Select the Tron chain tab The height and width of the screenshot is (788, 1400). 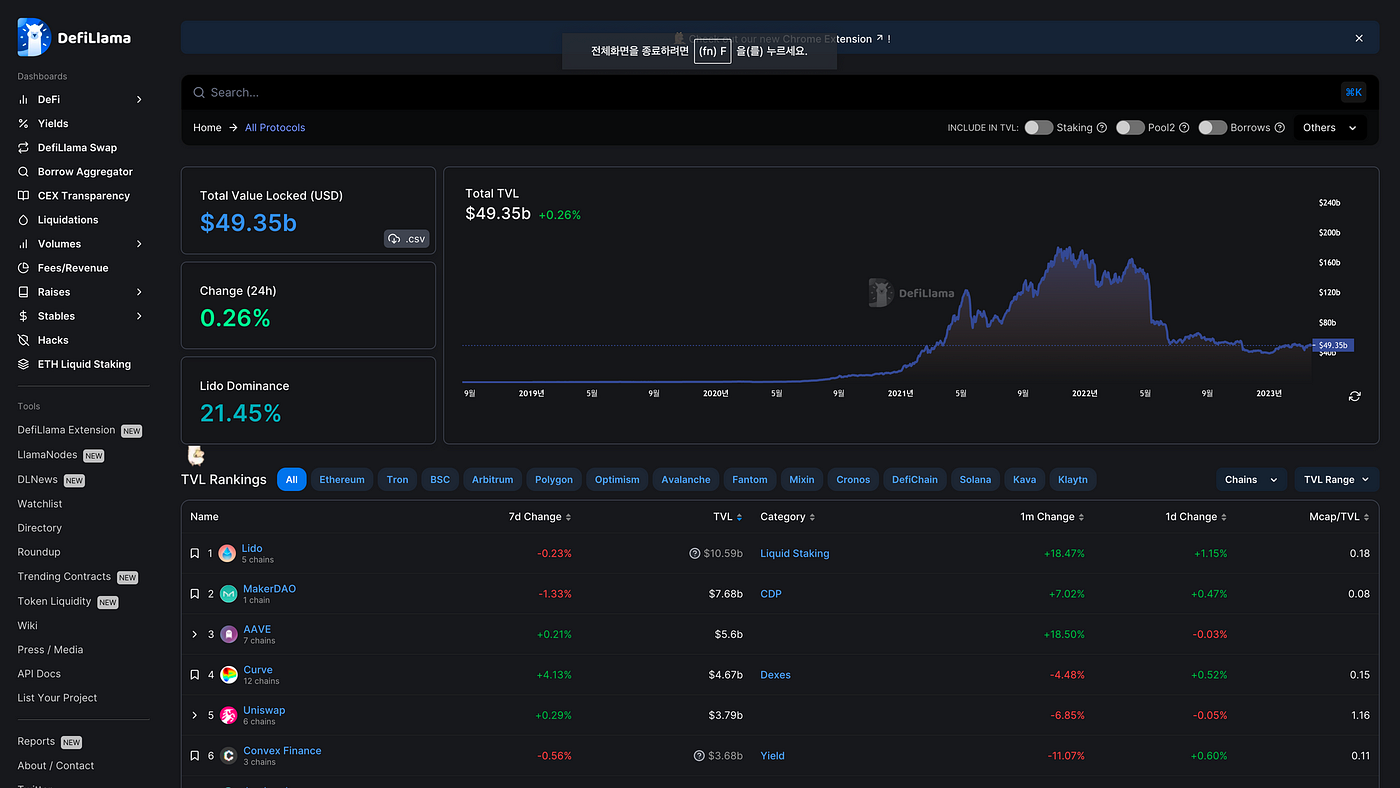tap(397, 480)
